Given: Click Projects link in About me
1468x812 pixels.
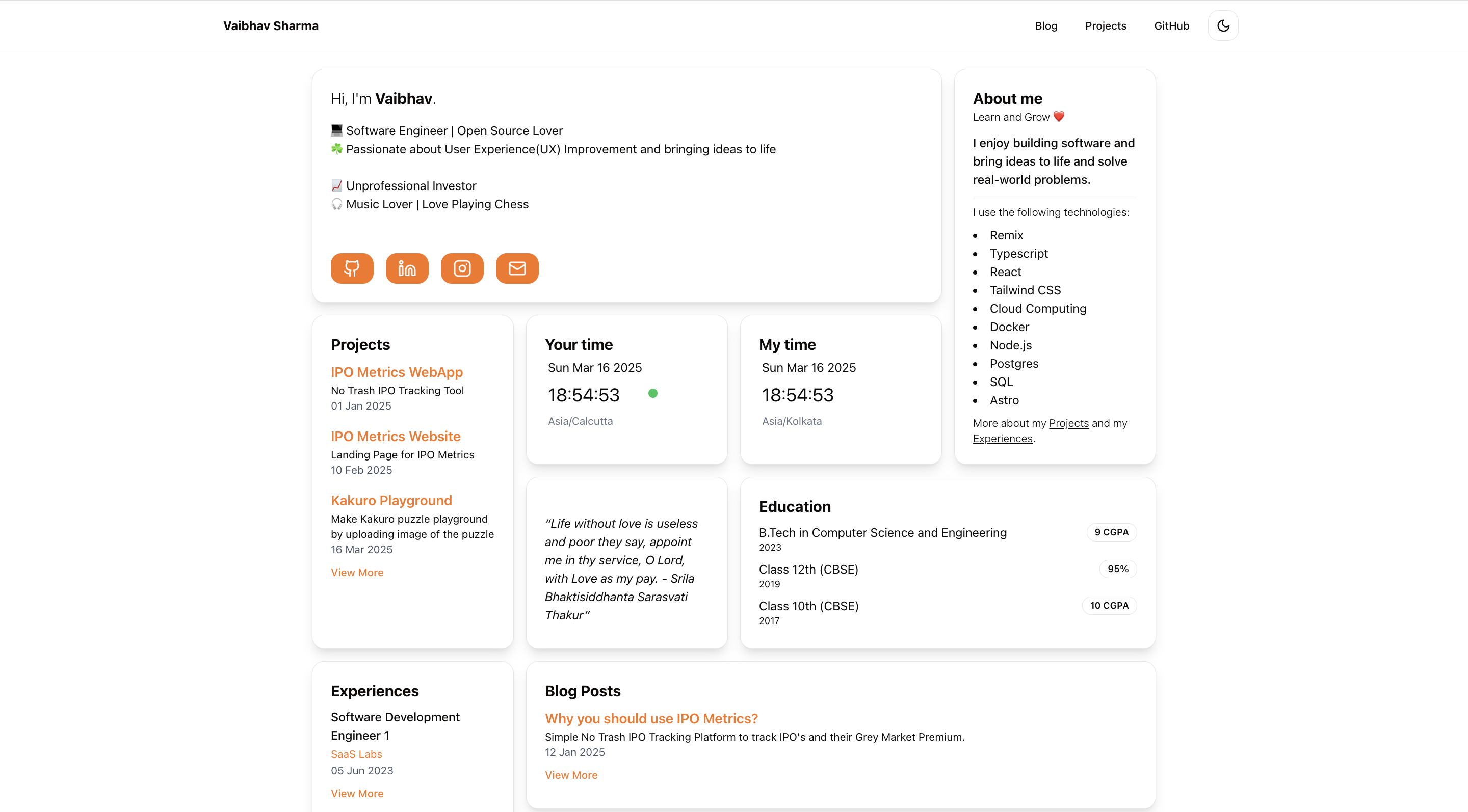Looking at the screenshot, I should pos(1068,423).
